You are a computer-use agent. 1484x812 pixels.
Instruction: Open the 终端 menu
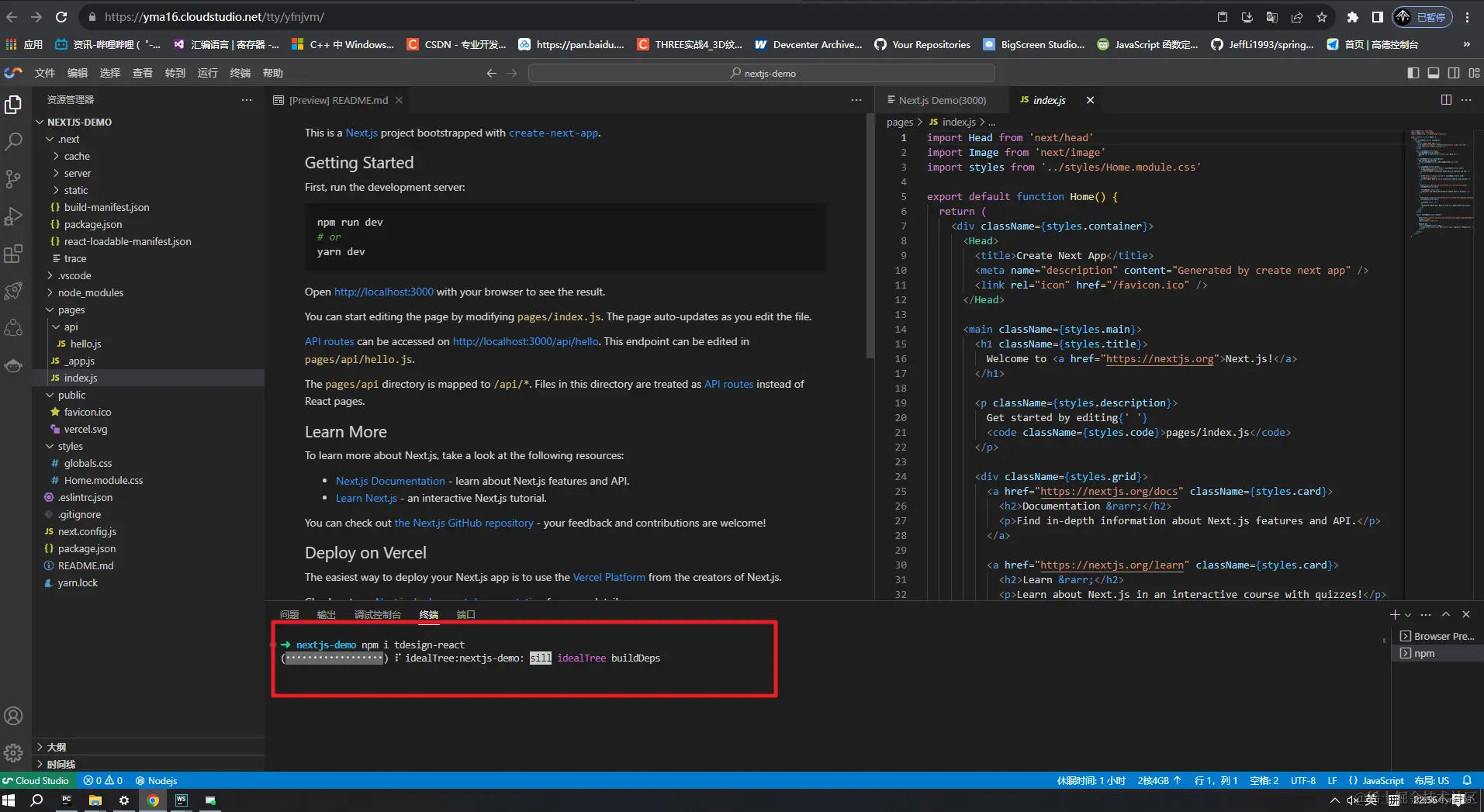tap(240, 73)
